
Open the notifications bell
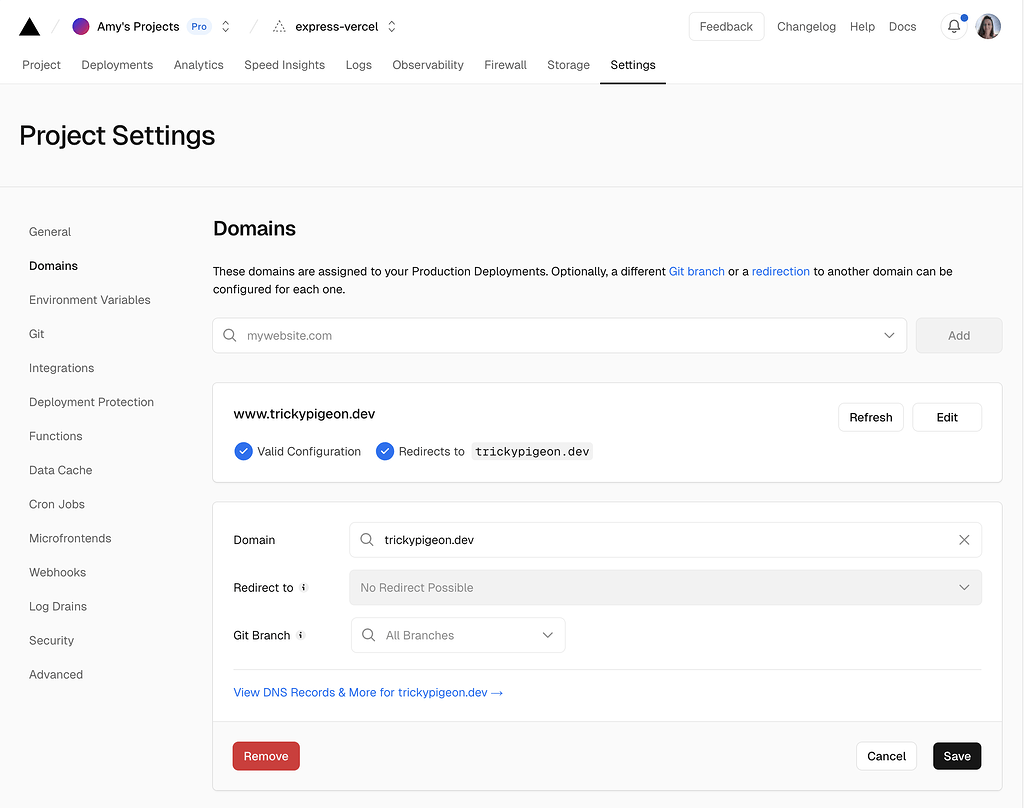pyautogui.click(x=953, y=27)
